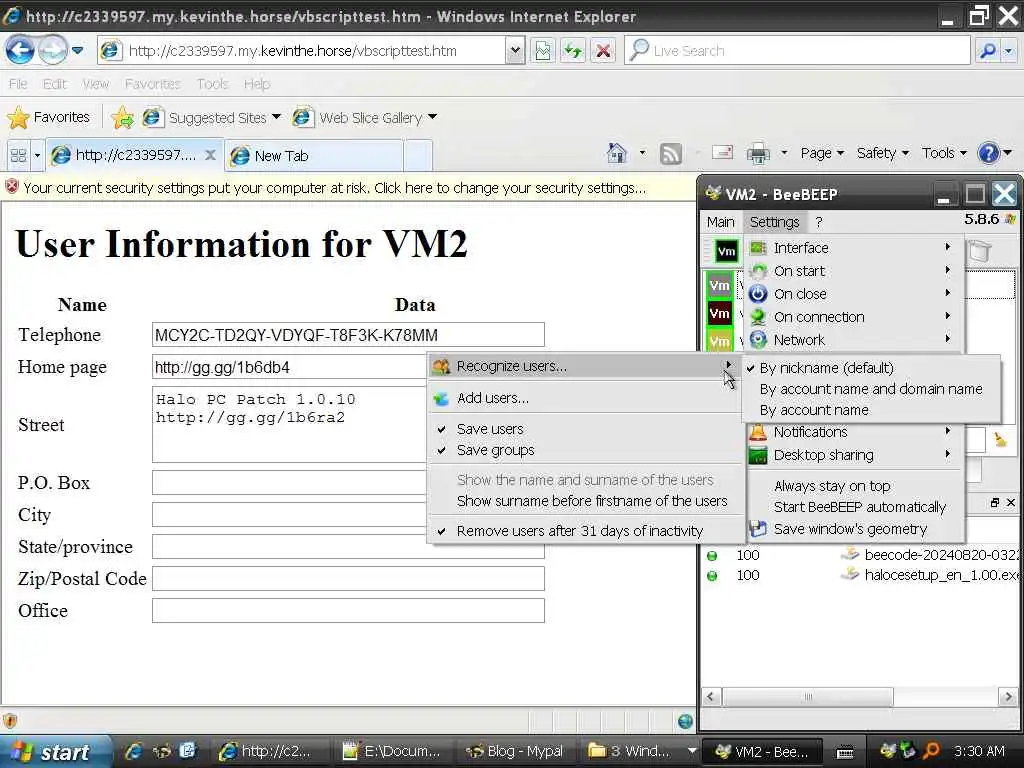
Task: Expand the Desktop sharing submenu
Action: [852, 455]
